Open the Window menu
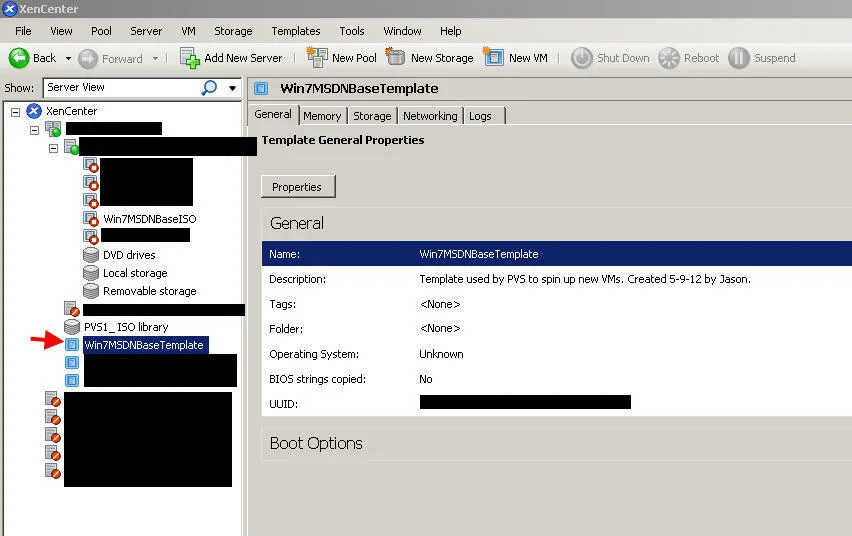This screenshot has height=536, width=852. pyautogui.click(x=403, y=31)
